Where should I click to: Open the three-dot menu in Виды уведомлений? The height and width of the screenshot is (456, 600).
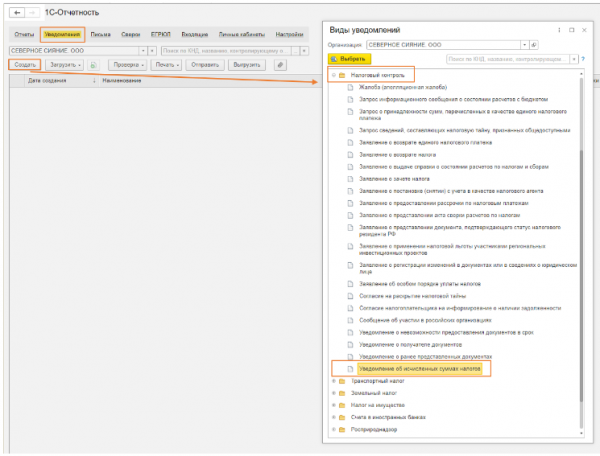(x=559, y=30)
